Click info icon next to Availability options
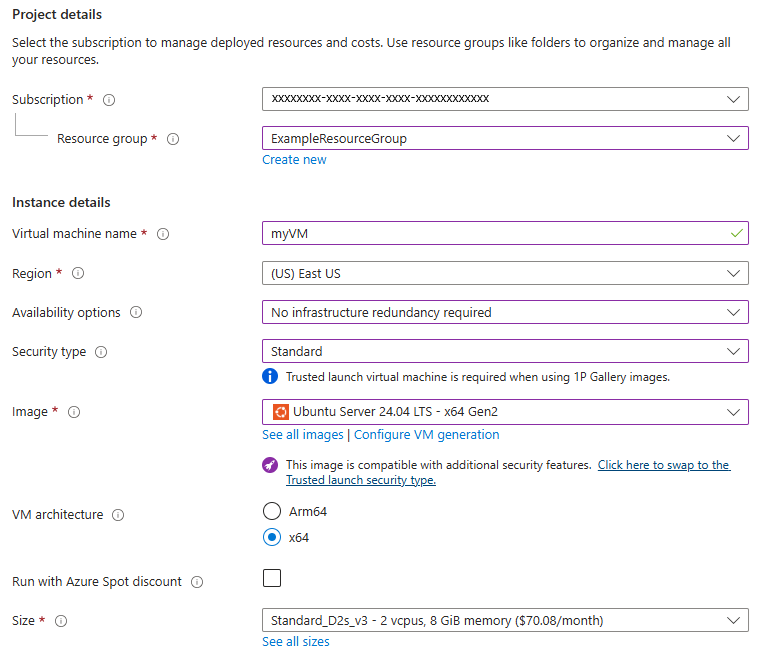761x653 pixels. coord(136,312)
